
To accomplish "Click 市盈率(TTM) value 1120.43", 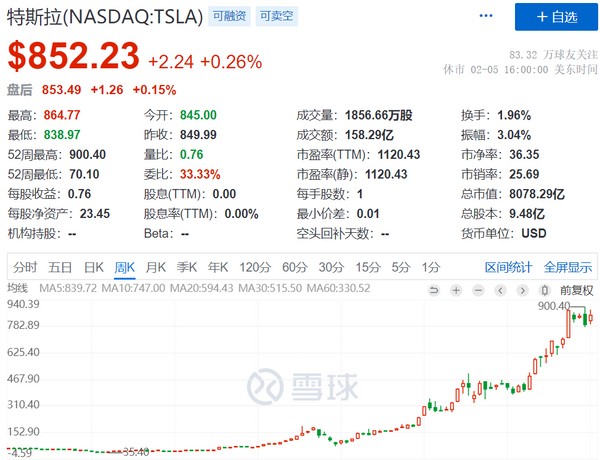I will coord(399,155).
